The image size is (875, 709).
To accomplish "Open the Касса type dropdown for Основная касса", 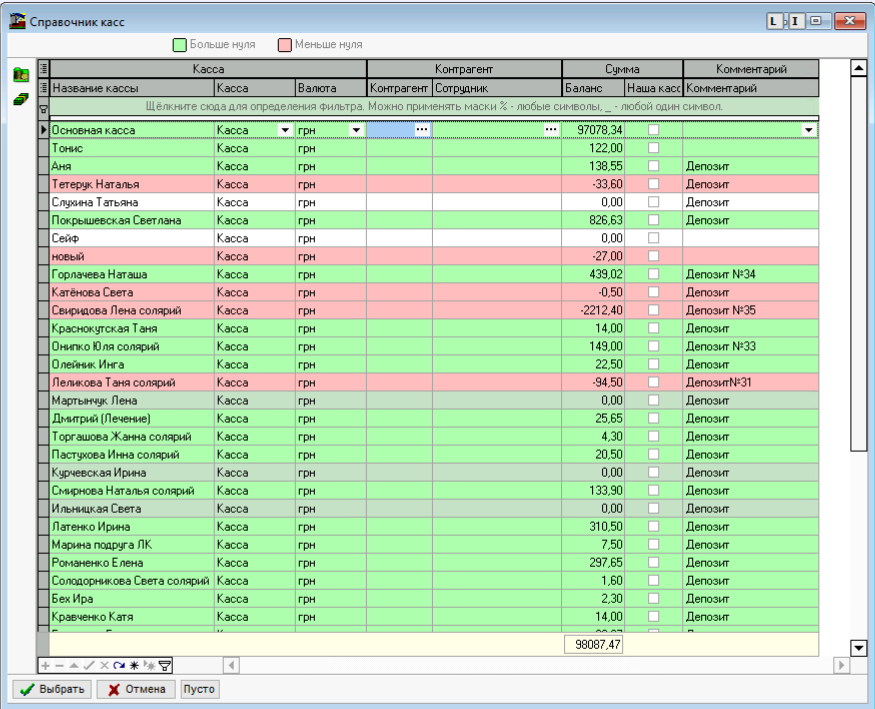I will coord(285,130).
